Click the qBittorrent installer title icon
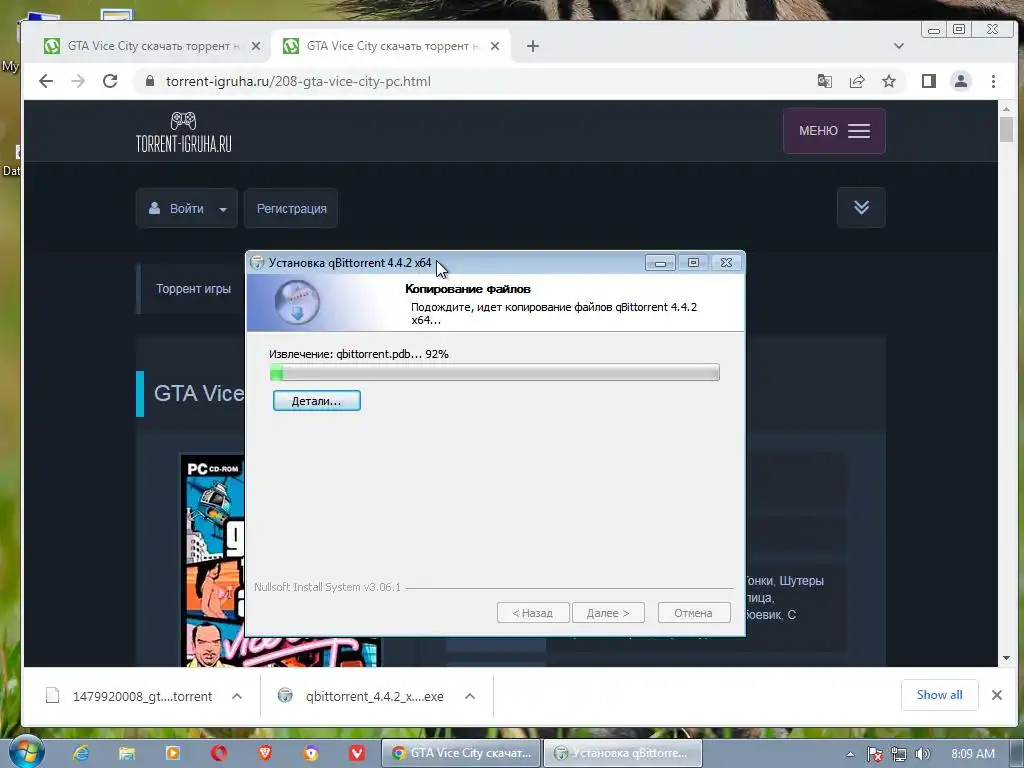The width and height of the screenshot is (1024, 768). coord(257,263)
